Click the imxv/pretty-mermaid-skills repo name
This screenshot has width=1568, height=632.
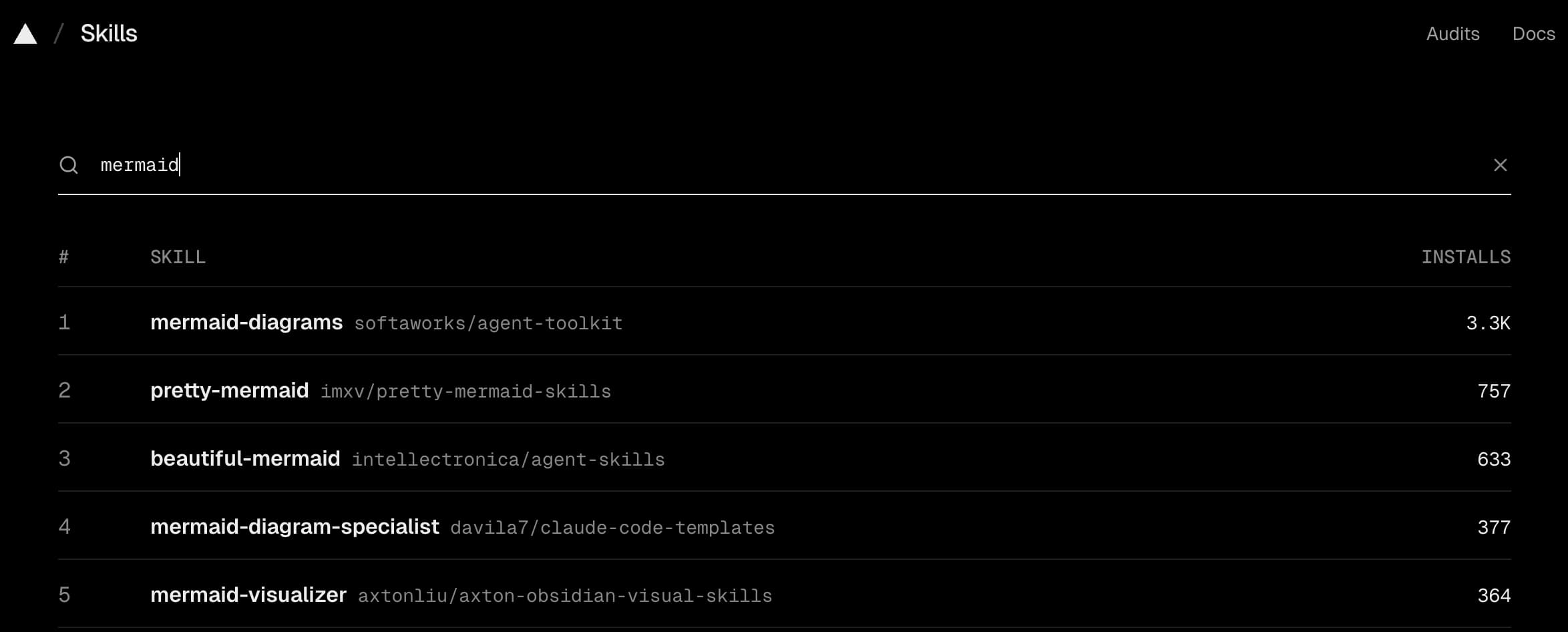point(465,392)
